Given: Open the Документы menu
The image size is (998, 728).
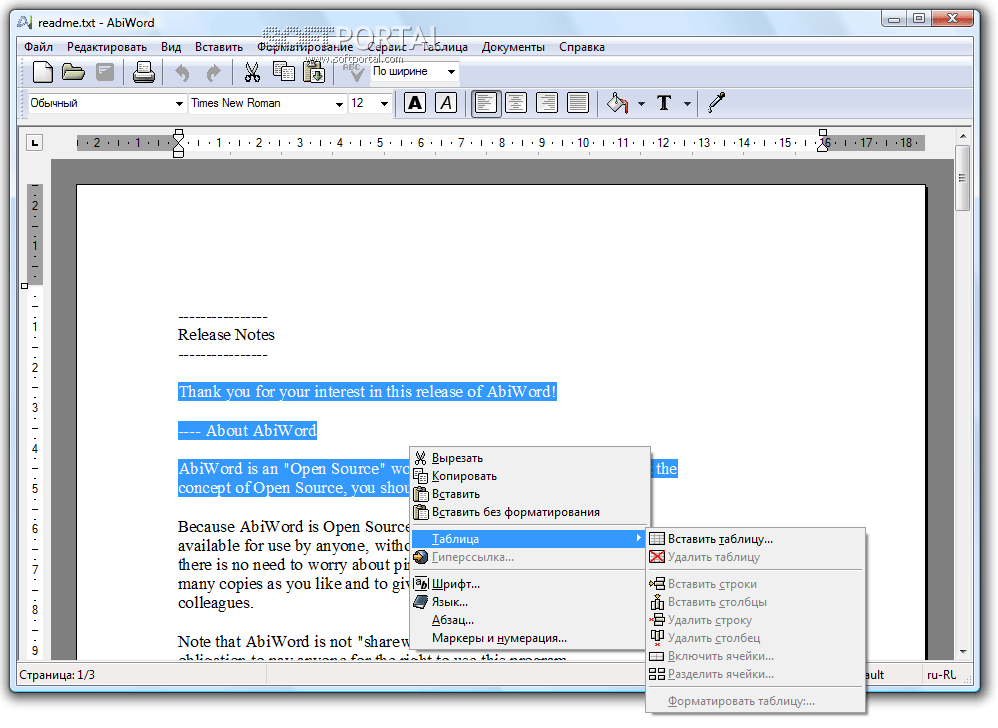Looking at the screenshot, I should tap(513, 46).
